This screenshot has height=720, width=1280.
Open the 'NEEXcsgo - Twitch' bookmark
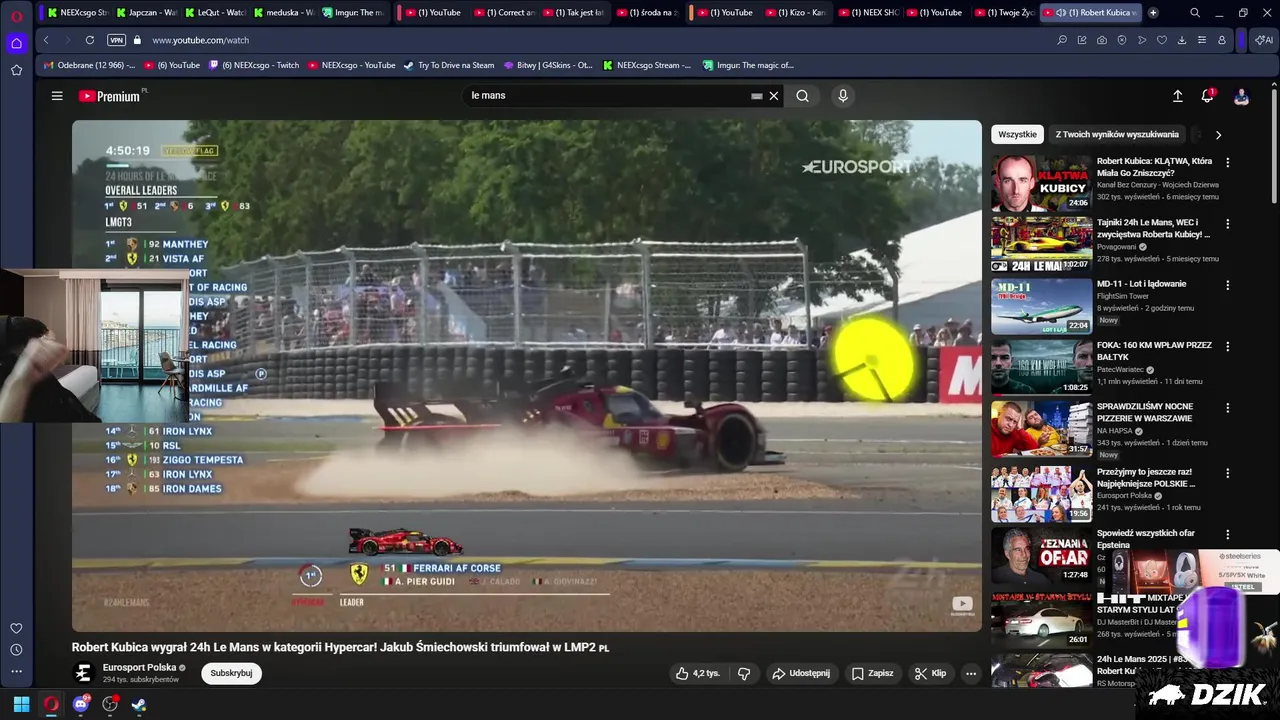click(x=254, y=65)
